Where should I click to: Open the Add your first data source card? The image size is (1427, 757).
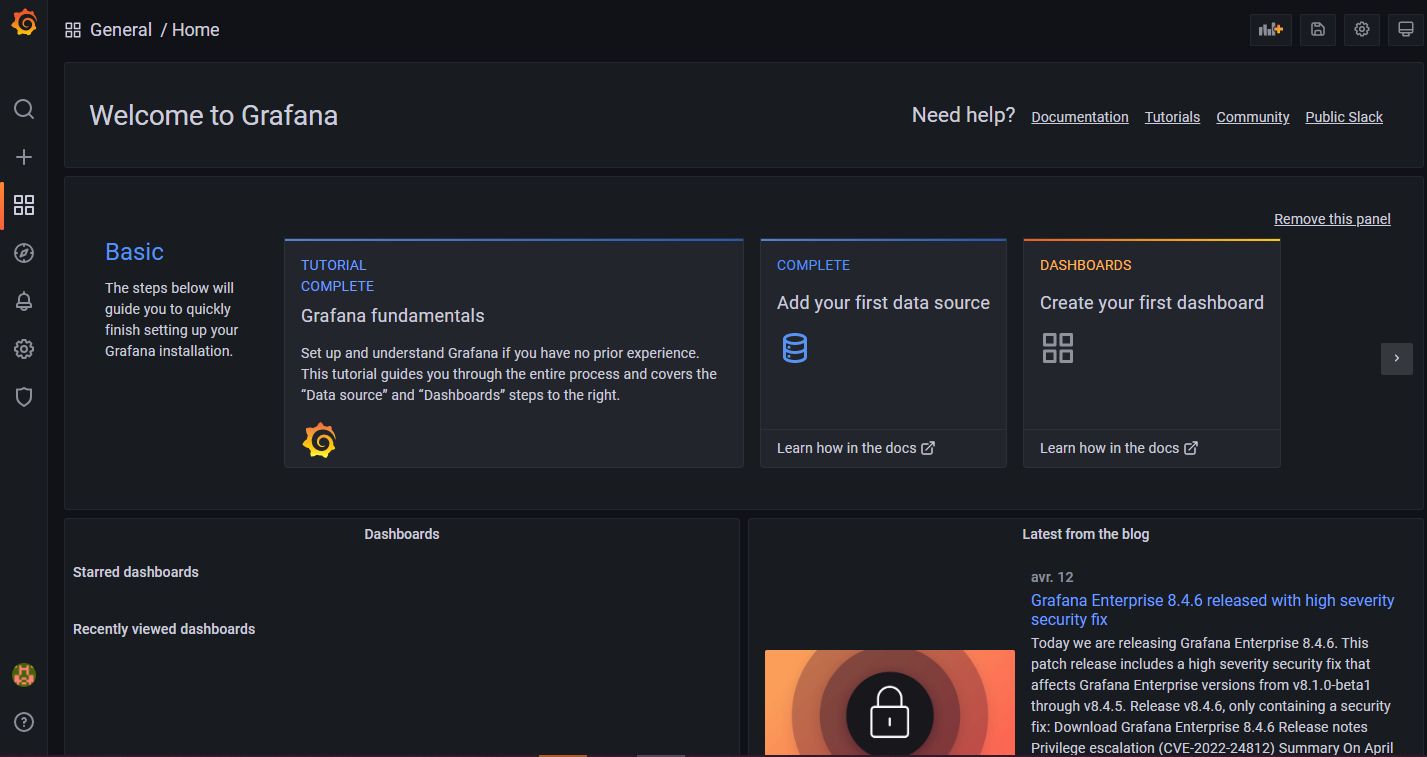point(883,353)
